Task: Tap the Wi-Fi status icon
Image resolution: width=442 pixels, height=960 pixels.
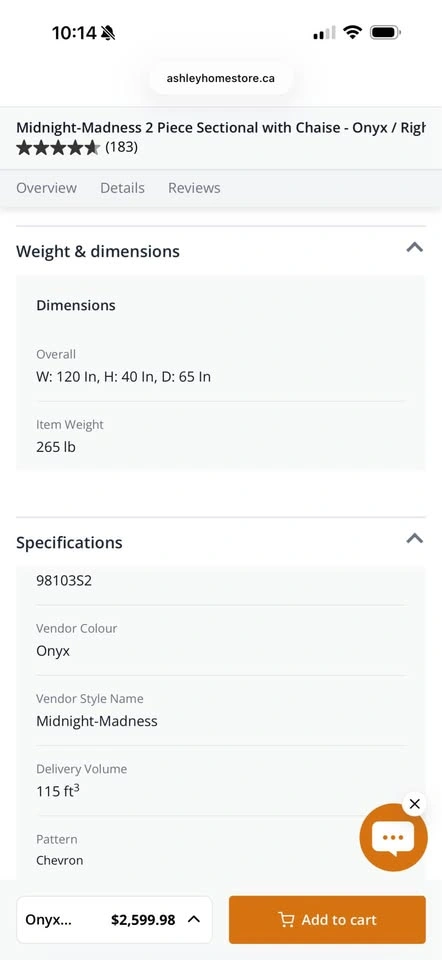Action: click(352, 32)
